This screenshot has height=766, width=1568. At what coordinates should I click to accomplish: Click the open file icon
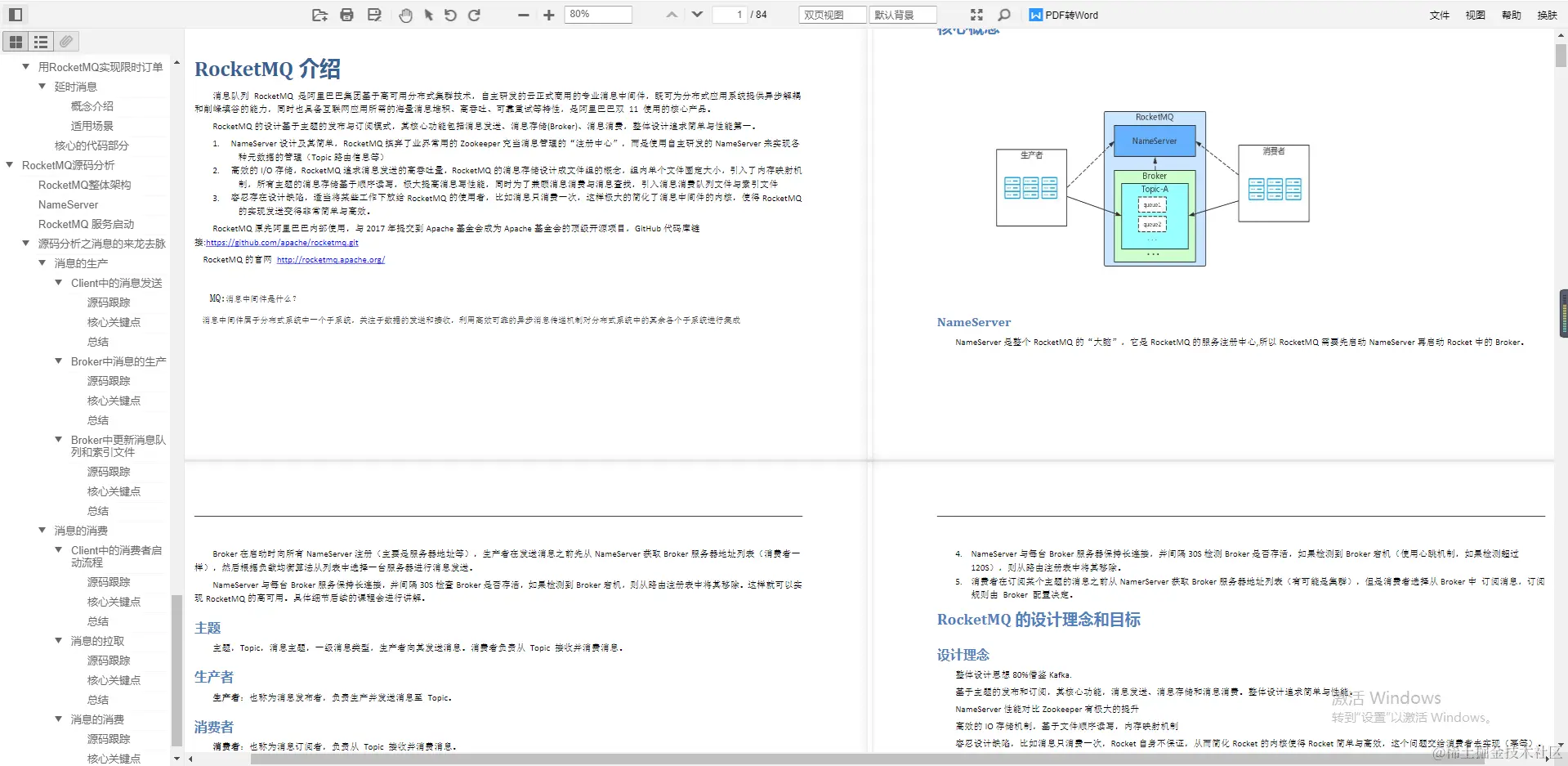(319, 15)
